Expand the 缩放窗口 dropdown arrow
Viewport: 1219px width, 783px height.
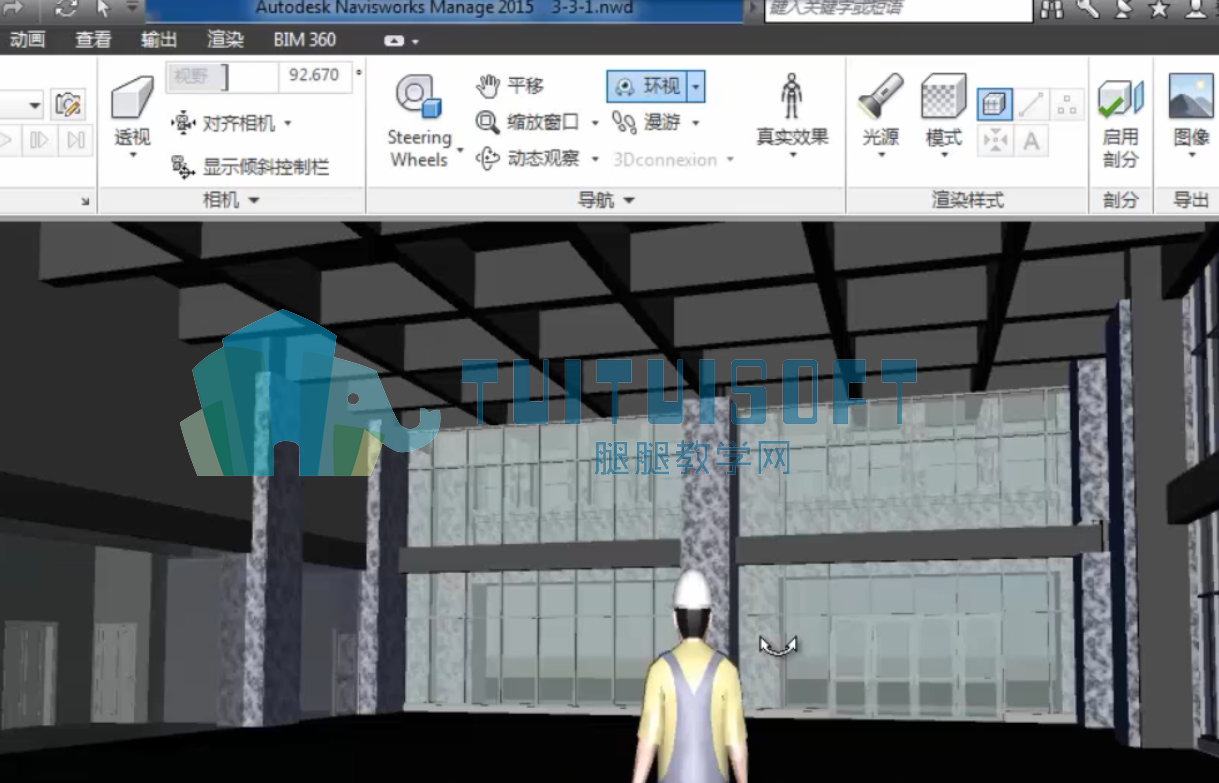pyautogui.click(x=594, y=123)
